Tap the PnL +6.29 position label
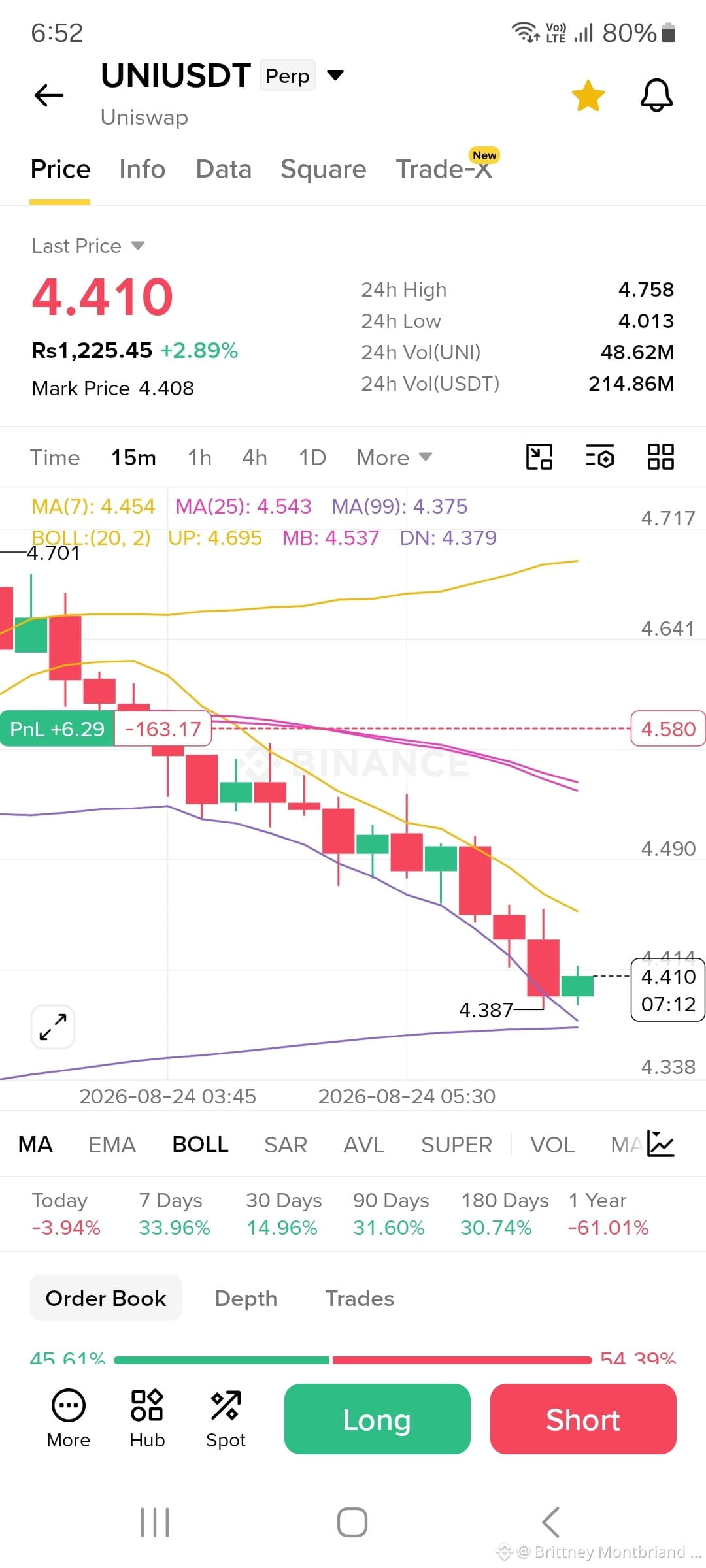The image size is (706, 1568). click(x=57, y=728)
